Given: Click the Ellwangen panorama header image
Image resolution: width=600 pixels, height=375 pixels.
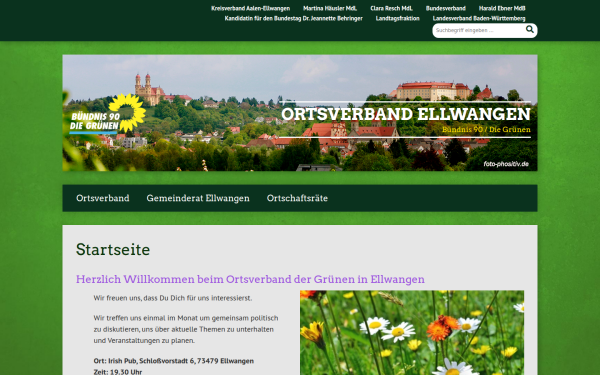Looking at the screenshot, I should [x=300, y=113].
